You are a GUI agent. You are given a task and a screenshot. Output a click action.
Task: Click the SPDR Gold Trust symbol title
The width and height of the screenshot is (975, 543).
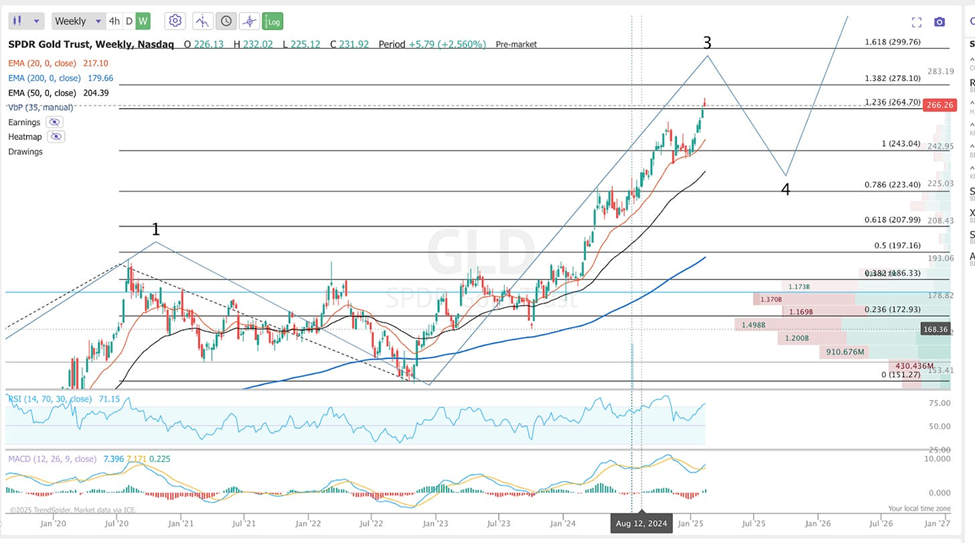tap(91, 44)
